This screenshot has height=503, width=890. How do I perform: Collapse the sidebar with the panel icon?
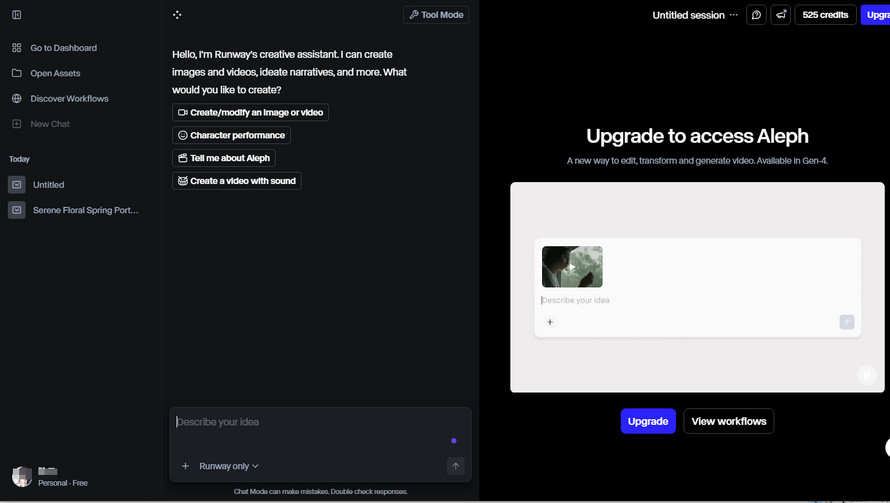tap(16, 15)
